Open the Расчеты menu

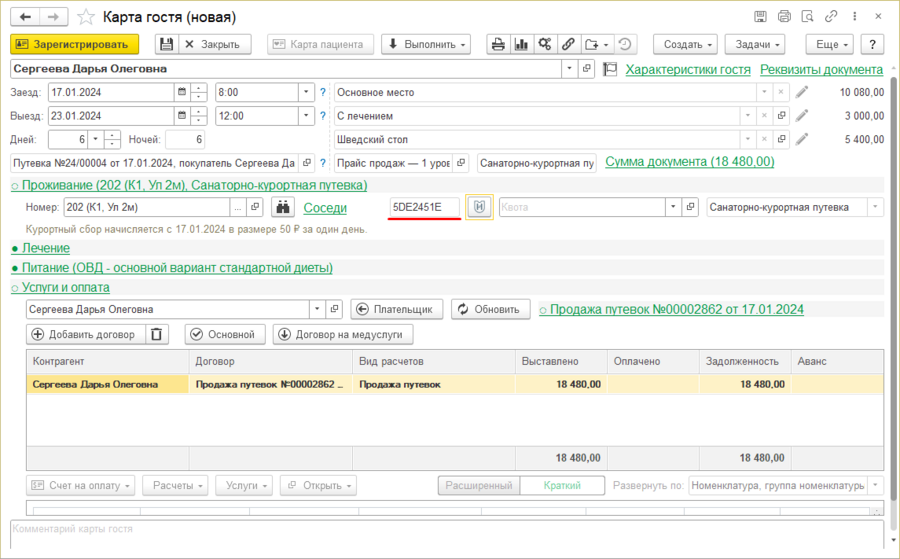click(x=175, y=486)
